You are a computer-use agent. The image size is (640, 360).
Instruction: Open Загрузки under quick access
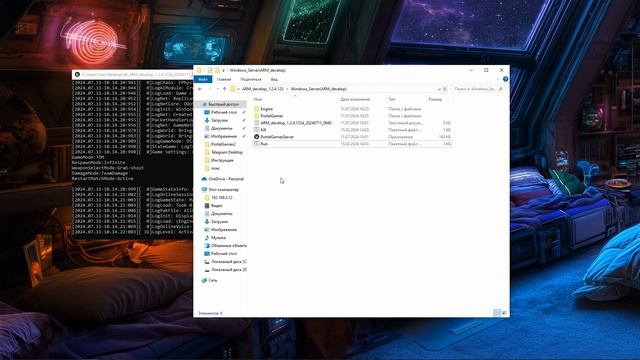tap(219, 120)
